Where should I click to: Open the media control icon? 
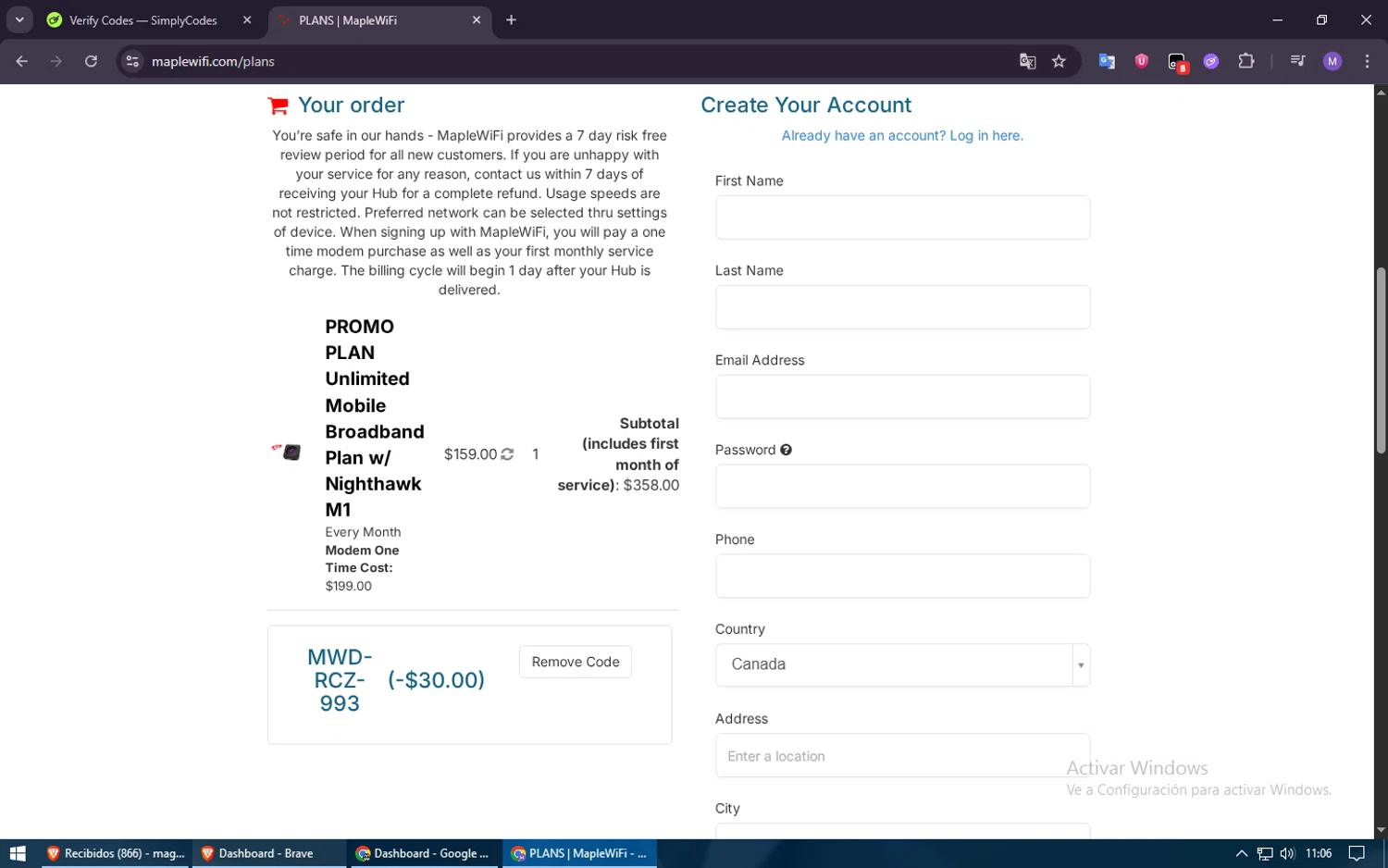(x=1297, y=61)
